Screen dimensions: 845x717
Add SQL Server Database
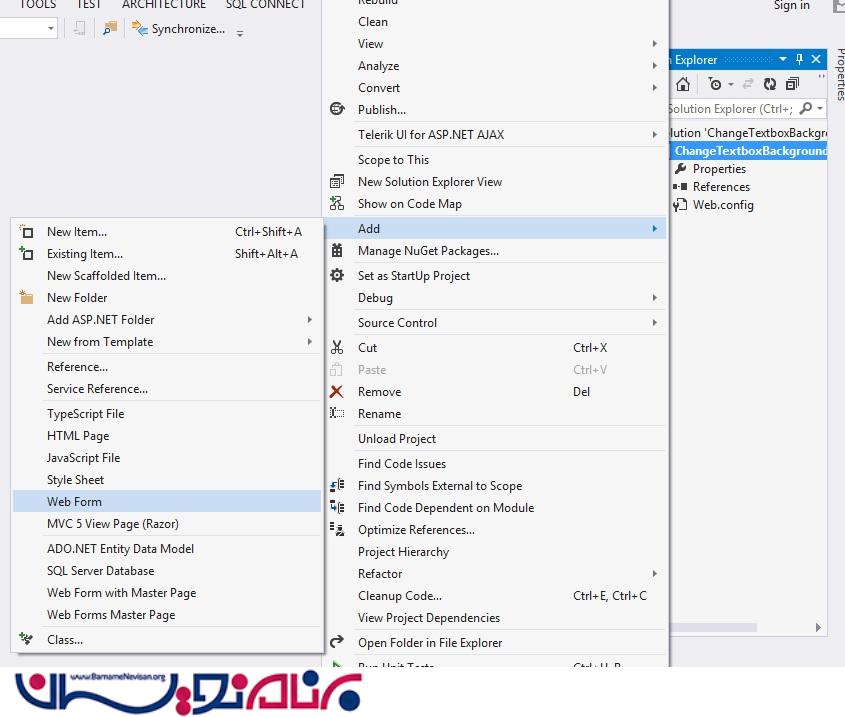tap(167, 570)
